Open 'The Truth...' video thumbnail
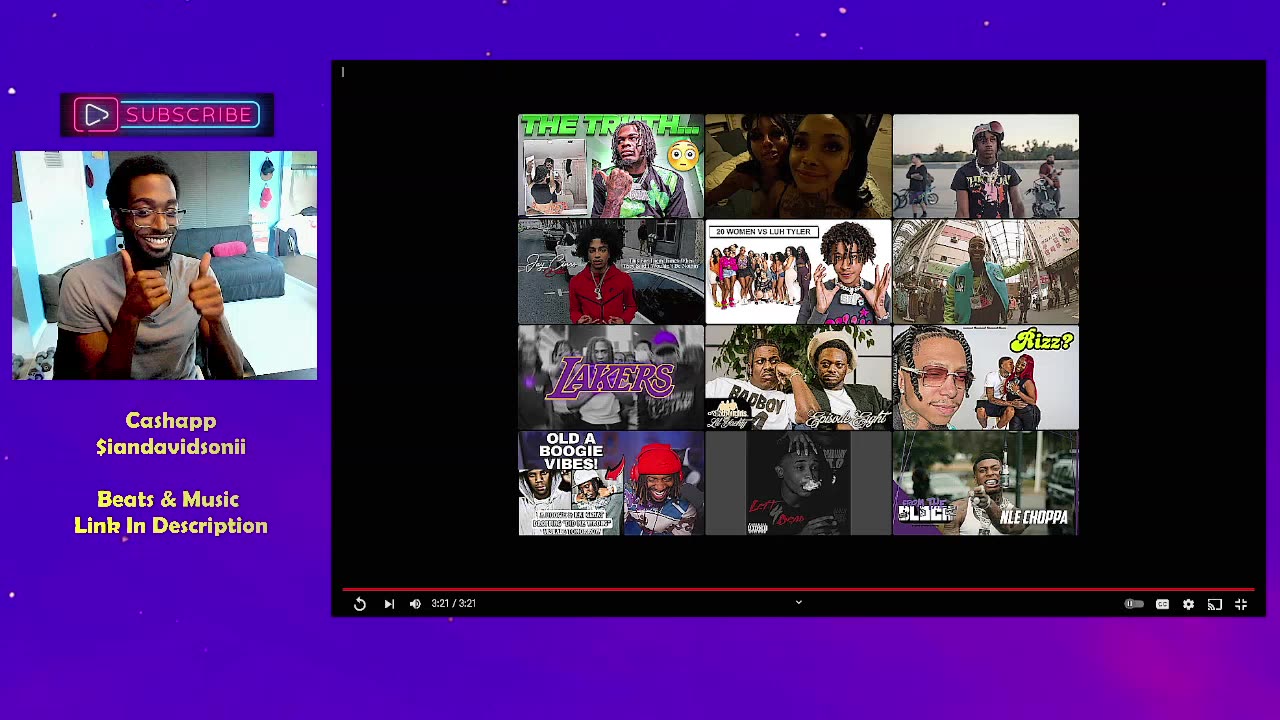The image size is (1280, 720). pyautogui.click(x=611, y=166)
